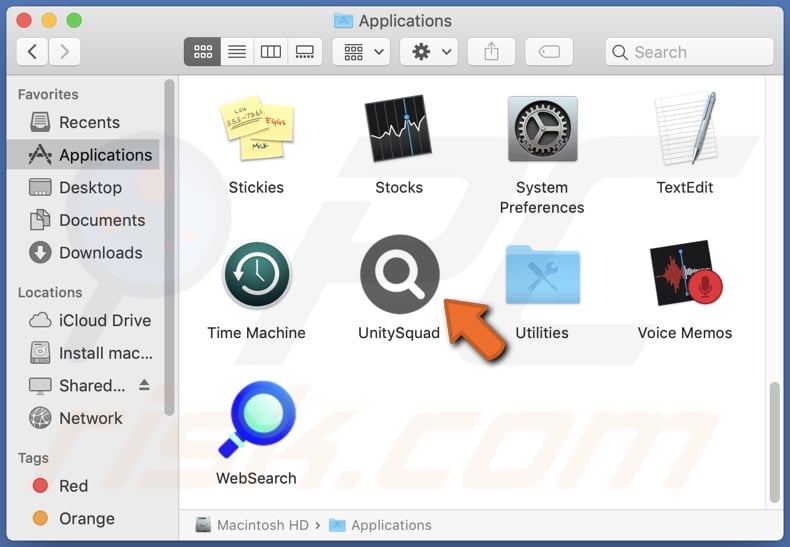Open Network in the sidebar
Image resolution: width=790 pixels, height=547 pixels.
click(83, 418)
